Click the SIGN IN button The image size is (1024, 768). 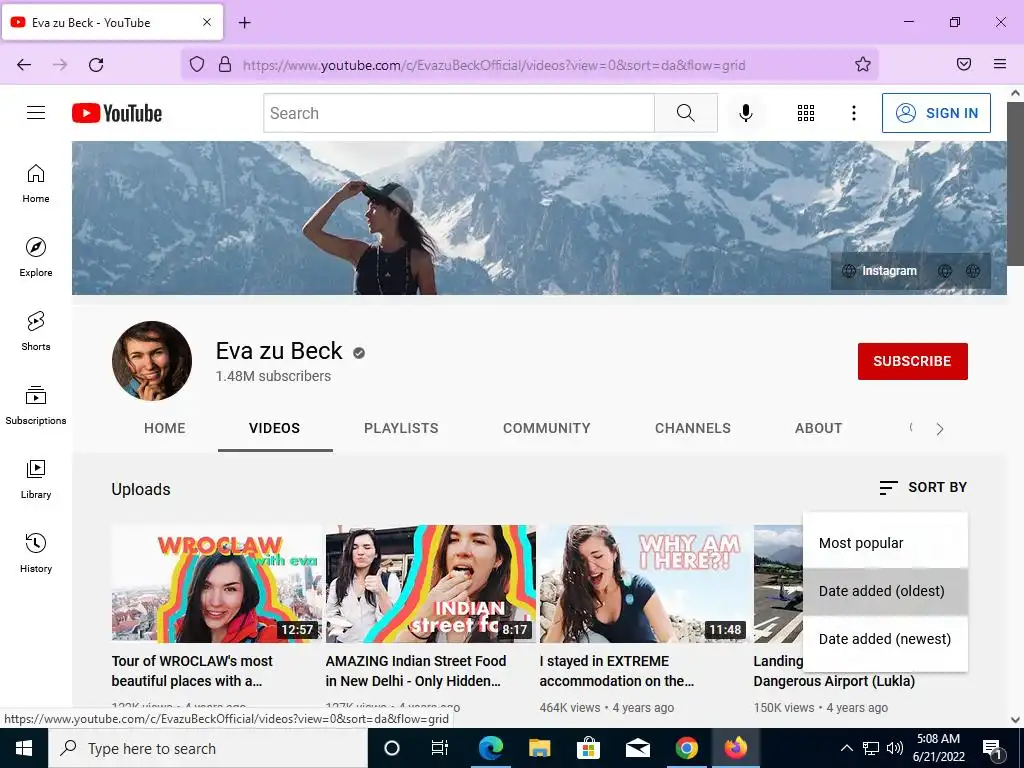(936, 113)
